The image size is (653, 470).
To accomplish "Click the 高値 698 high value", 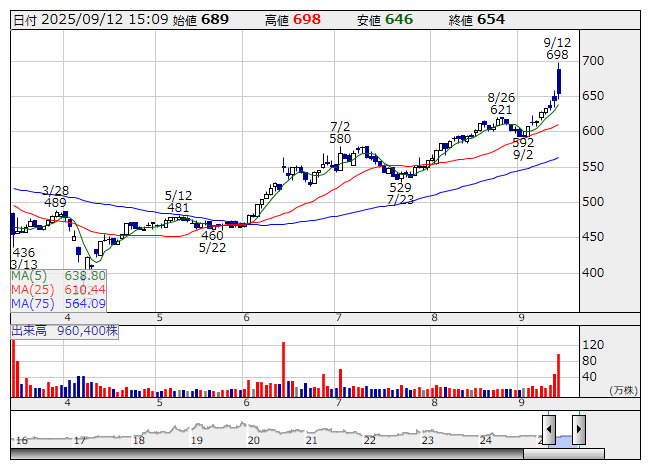I will tap(293, 20).
